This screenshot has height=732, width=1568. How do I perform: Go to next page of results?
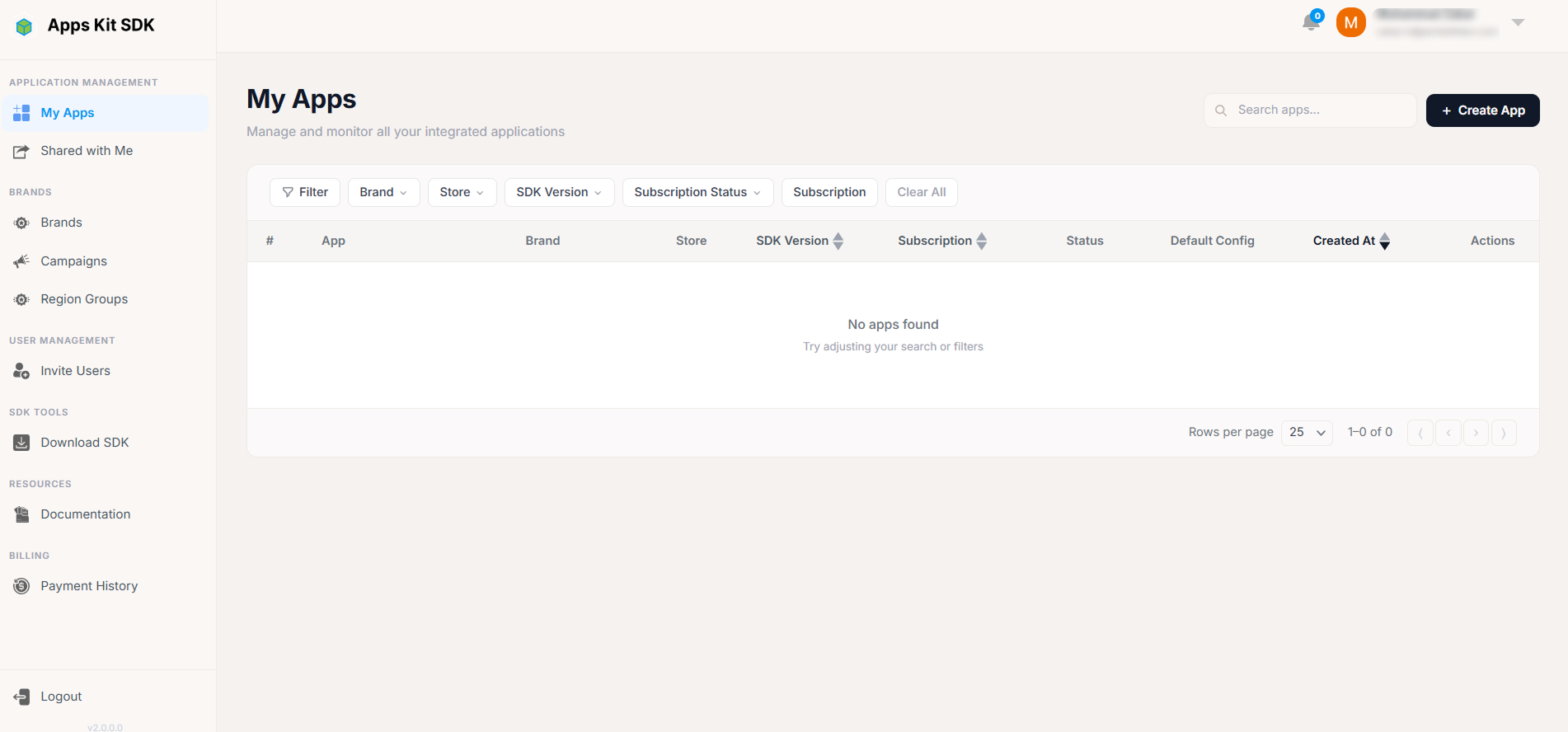(x=1476, y=433)
